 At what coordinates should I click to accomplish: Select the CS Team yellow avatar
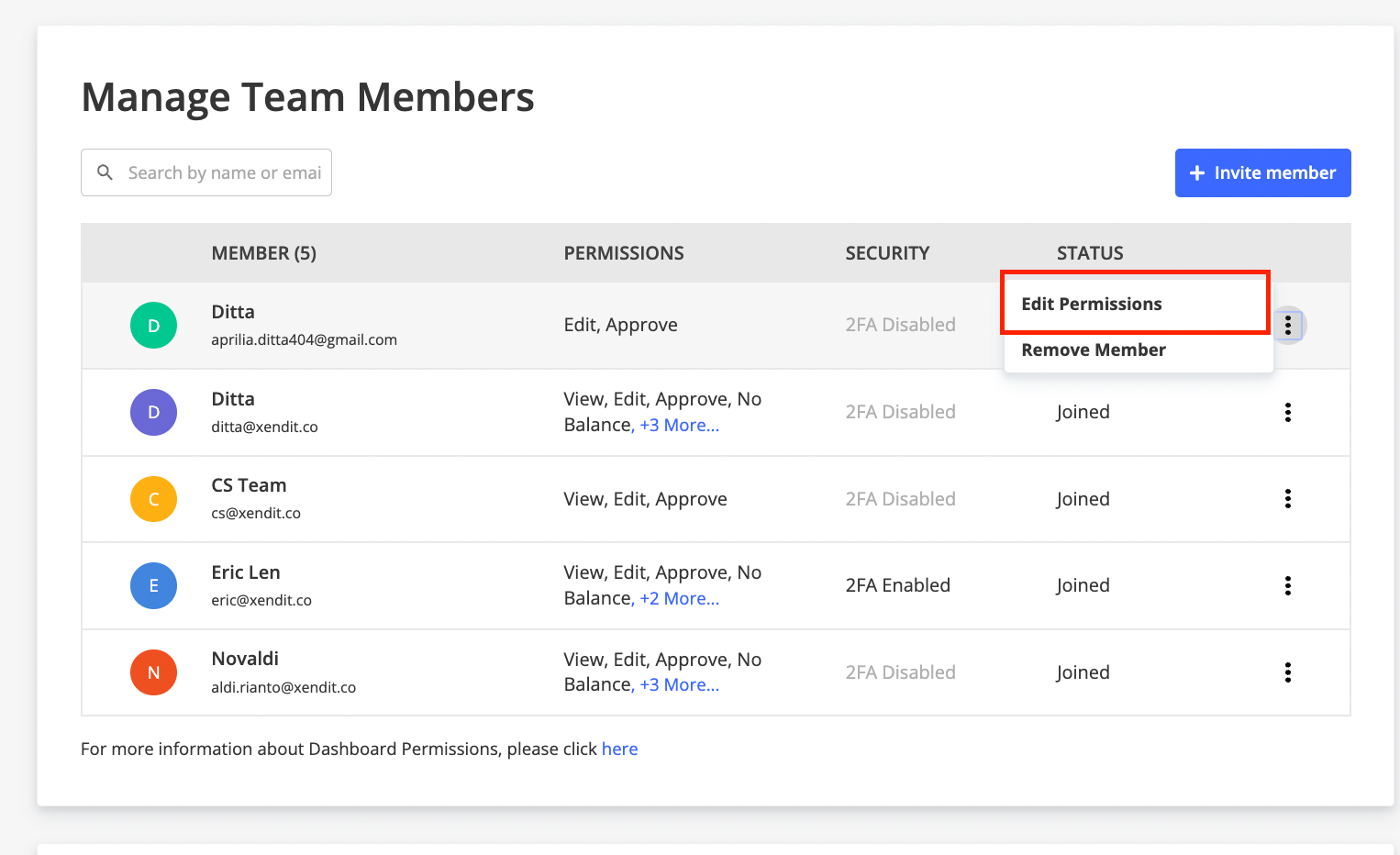pyautogui.click(x=153, y=498)
